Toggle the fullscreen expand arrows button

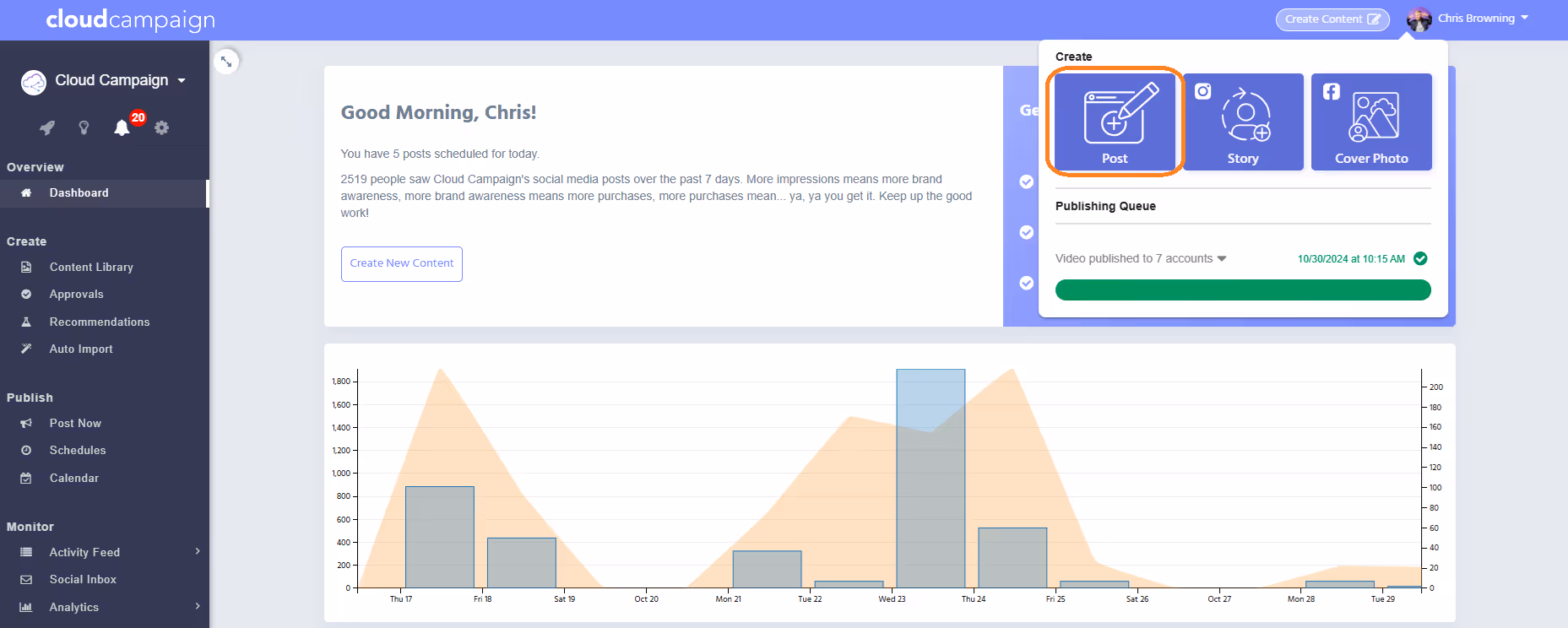click(226, 61)
